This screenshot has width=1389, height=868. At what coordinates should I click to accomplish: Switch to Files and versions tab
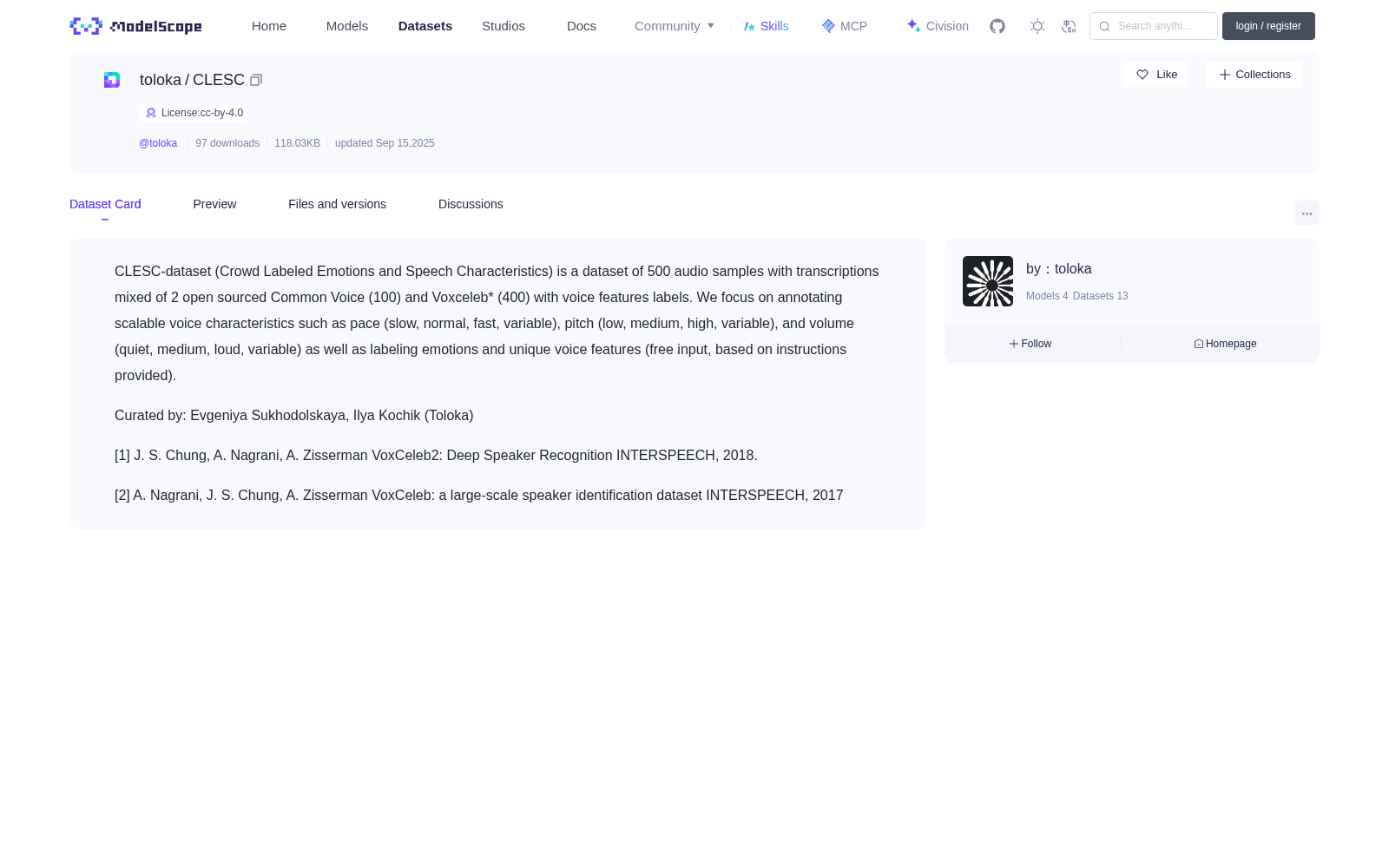click(x=337, y=204)
